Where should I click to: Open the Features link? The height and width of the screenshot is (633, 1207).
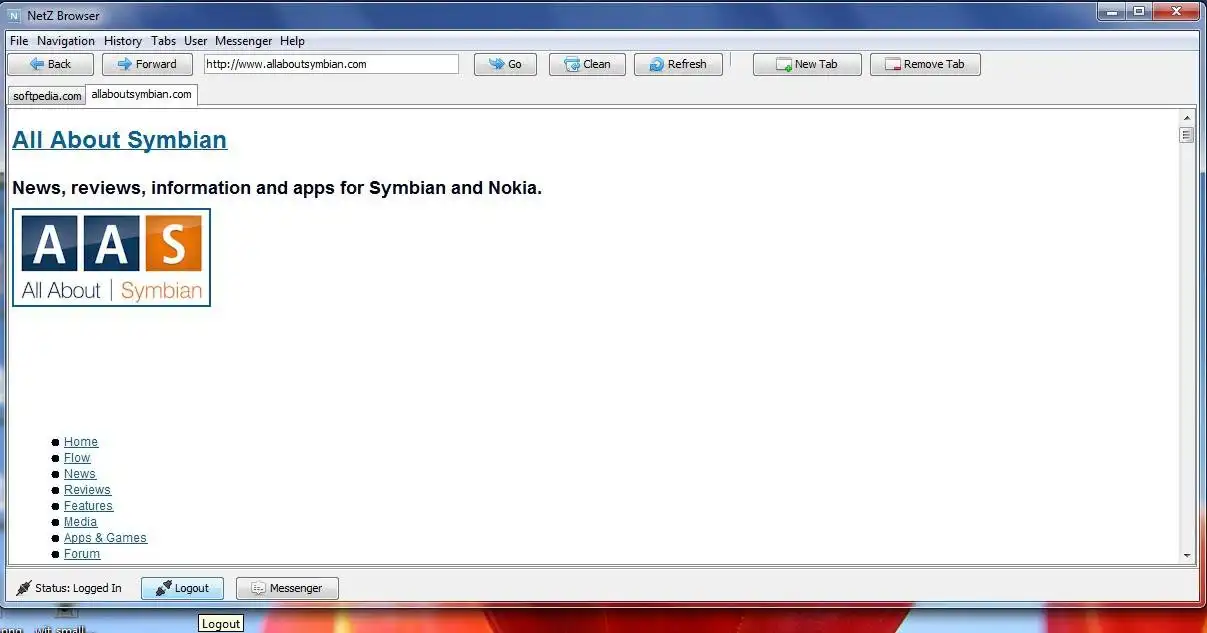click(x=88, y=506)
